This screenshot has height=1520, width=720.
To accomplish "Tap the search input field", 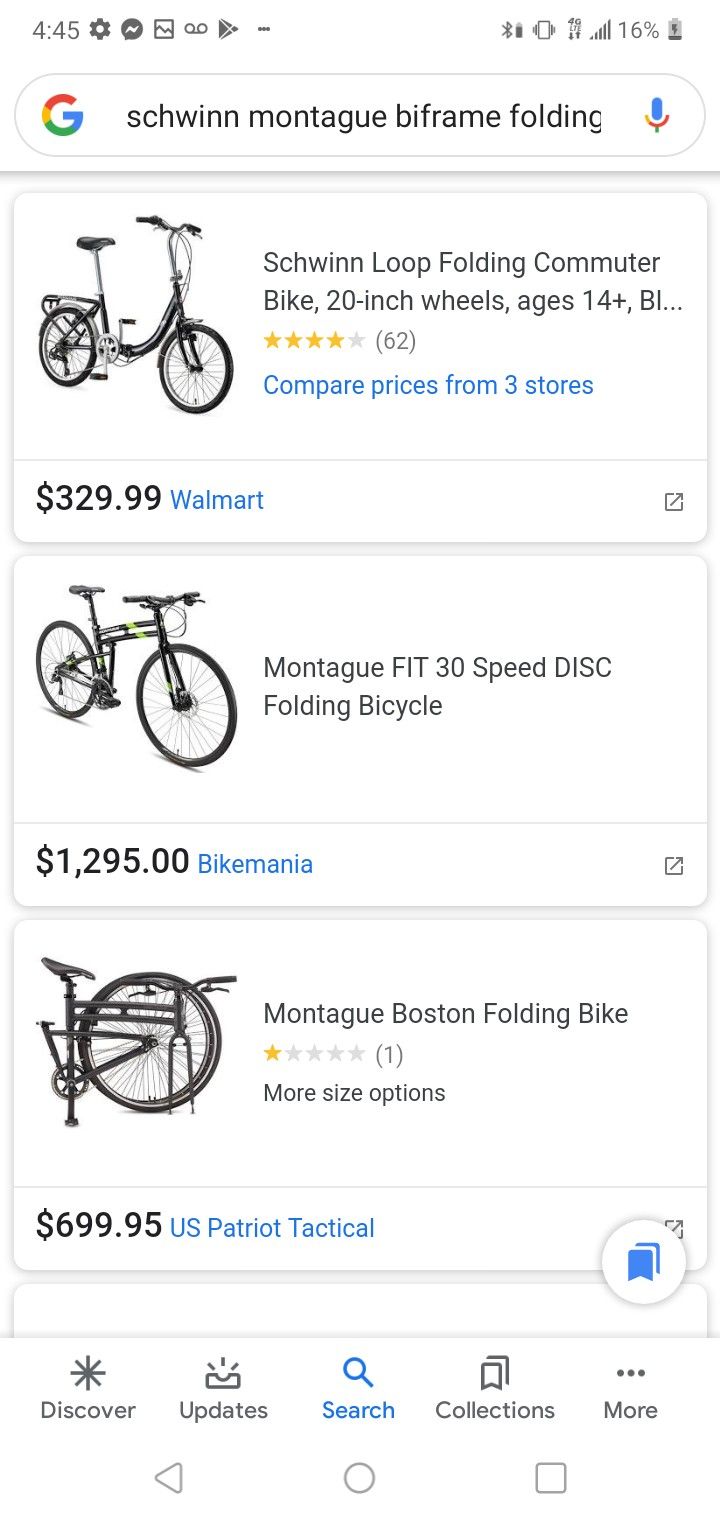I will 360,115.
